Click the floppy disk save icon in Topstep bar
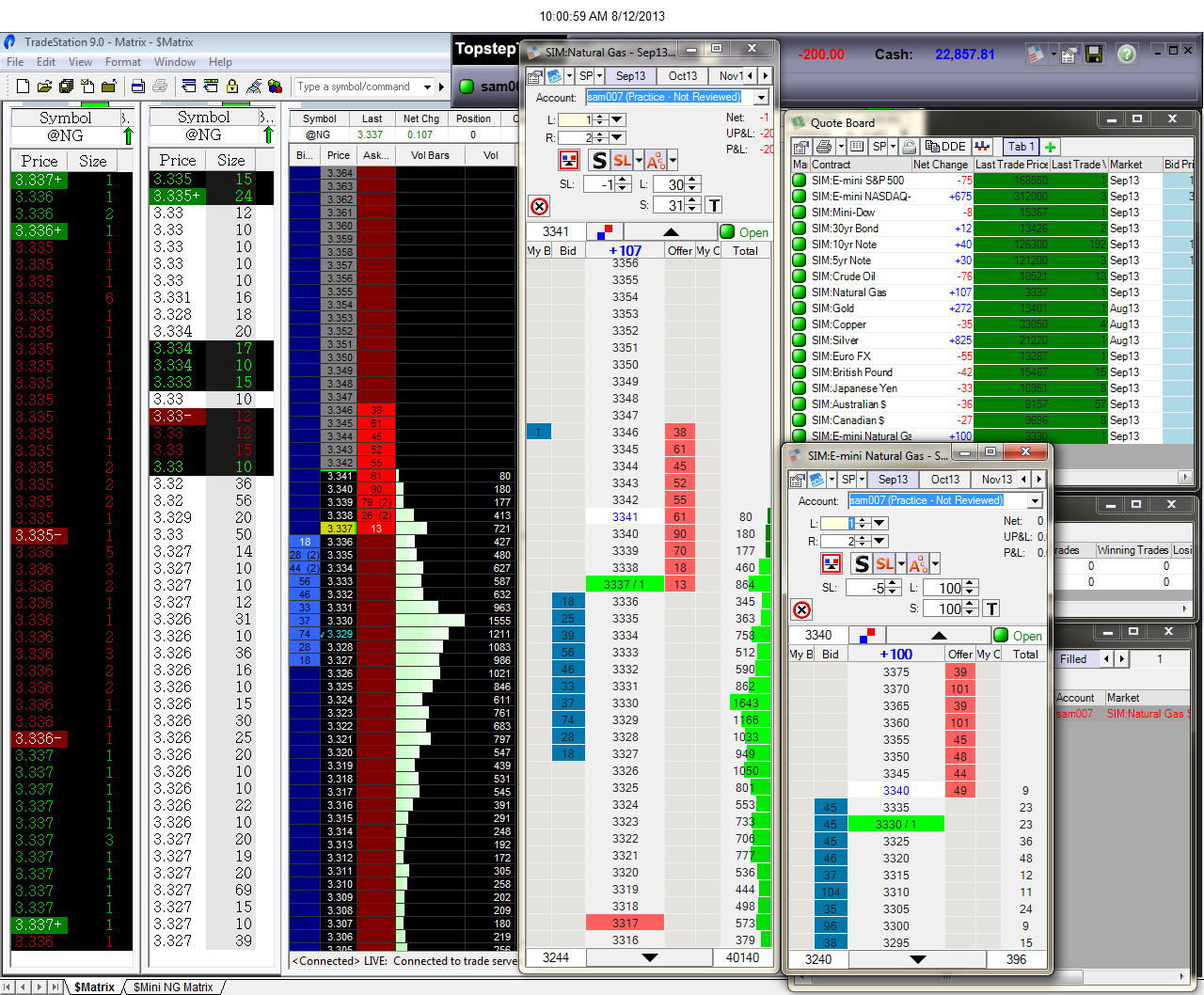The width and height of the screenshot is (1204, 995). pos(1093,55)
